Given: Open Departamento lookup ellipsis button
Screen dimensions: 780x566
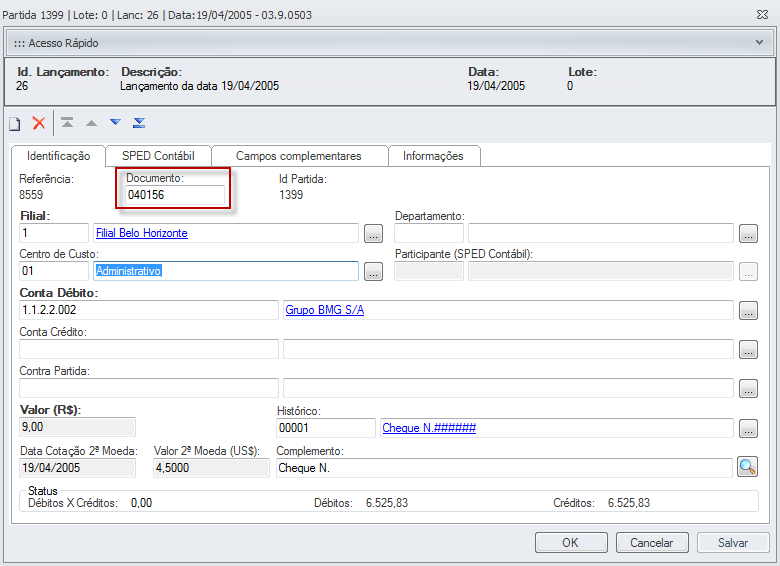Looking at the screenshot, I should click(748, 233).
